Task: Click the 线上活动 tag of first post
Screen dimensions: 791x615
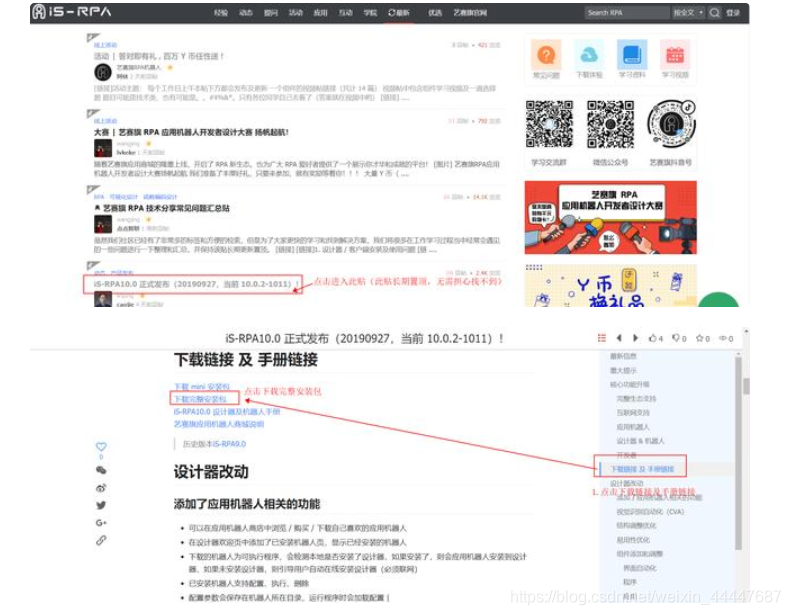Action: pyautogui.click(x=105, y=45)
